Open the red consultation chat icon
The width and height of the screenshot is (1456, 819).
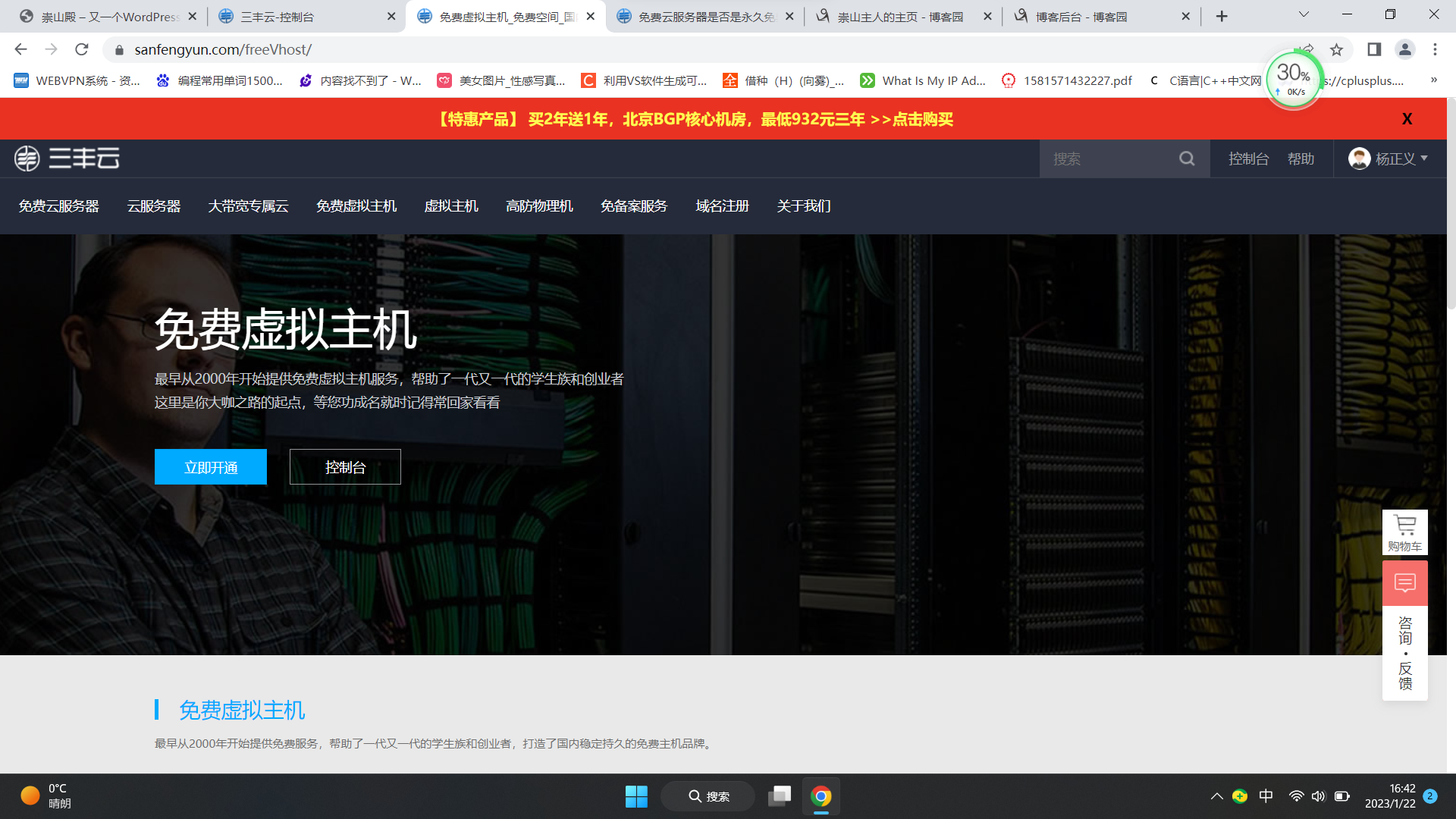tap(1404, 582)
